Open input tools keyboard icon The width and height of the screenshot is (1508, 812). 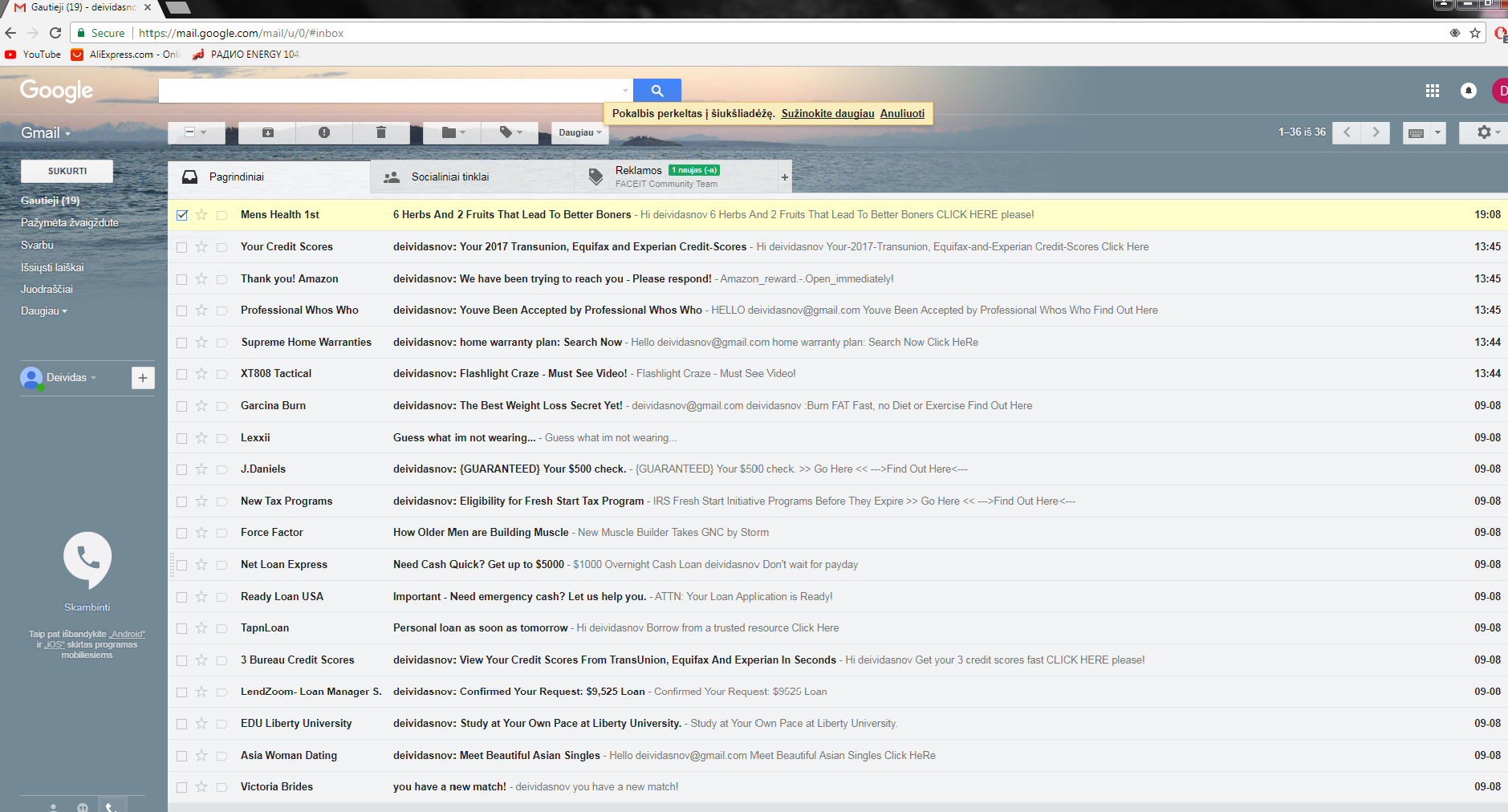click(x=1416, y=132)
